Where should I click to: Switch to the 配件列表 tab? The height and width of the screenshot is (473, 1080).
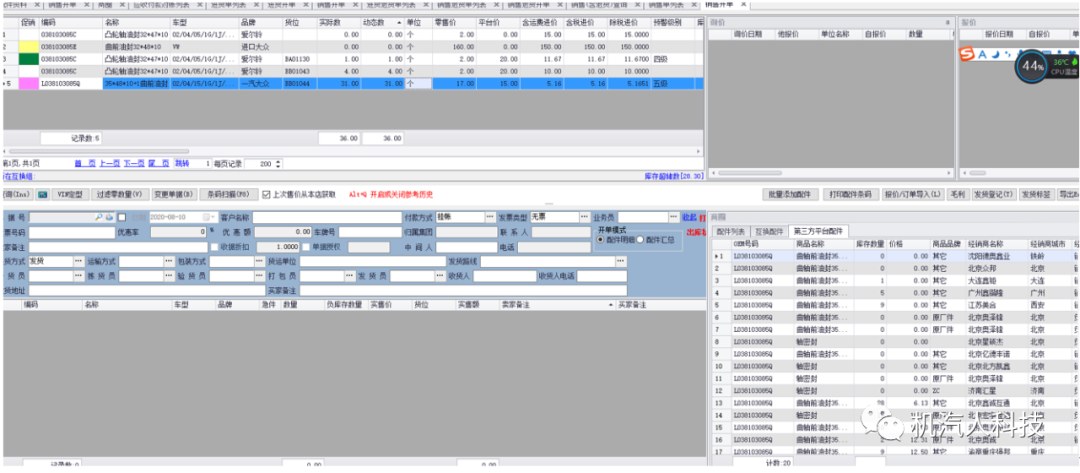pyautogui.click(x=731, y=231)
